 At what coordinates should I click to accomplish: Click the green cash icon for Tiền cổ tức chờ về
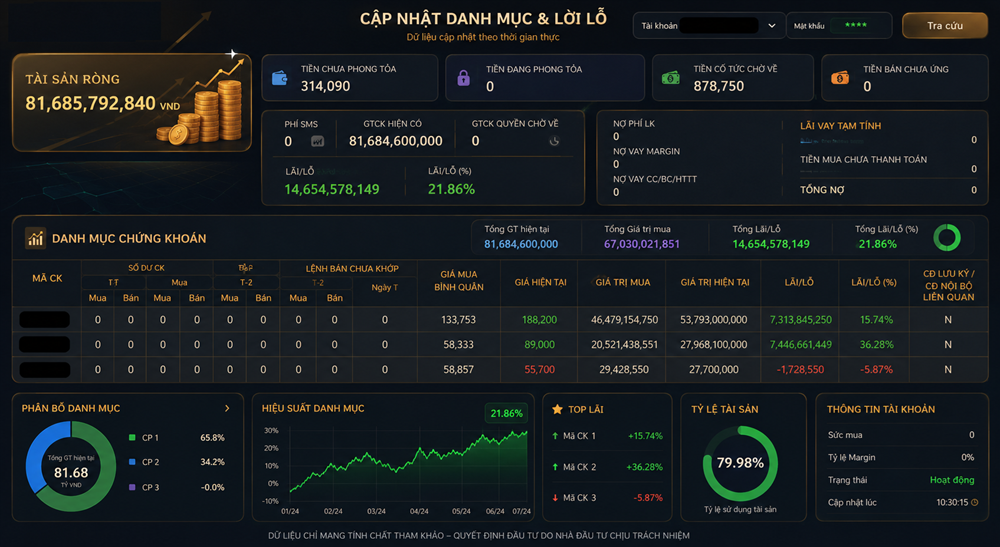tap(670, 78)
